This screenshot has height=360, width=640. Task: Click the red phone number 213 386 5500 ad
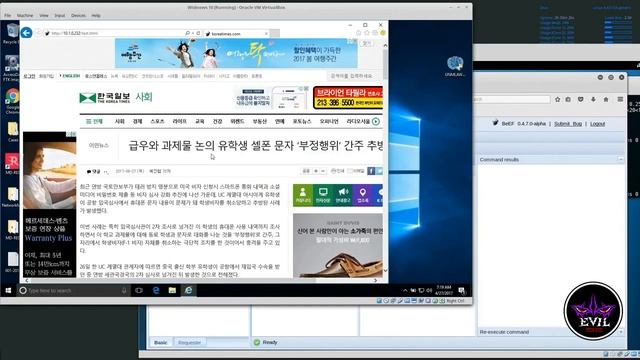coord(348,98)
